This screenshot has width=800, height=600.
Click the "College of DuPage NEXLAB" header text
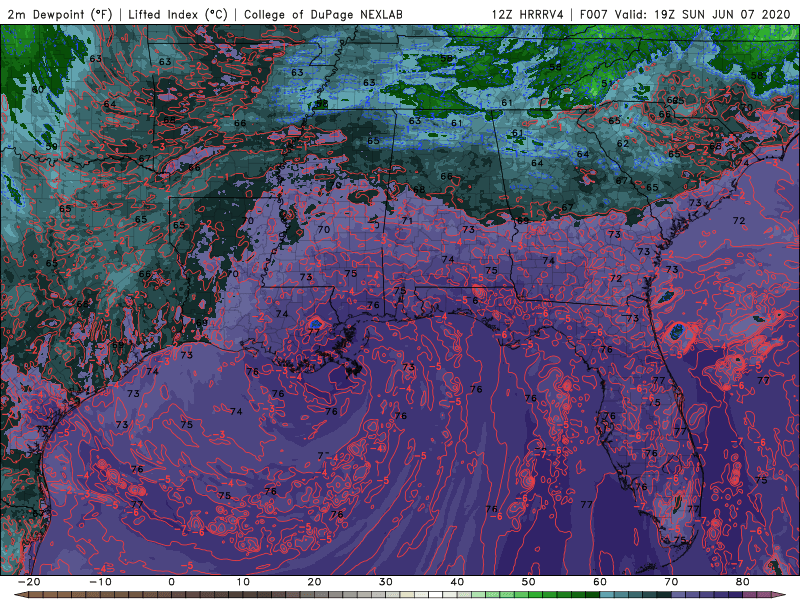[x=323, y=14]
